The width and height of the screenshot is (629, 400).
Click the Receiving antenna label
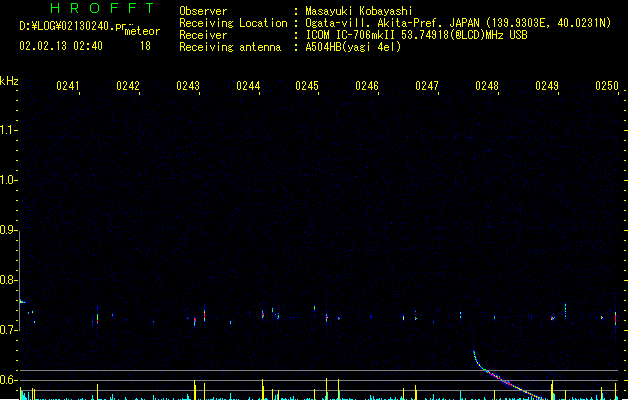[x=230, y=47]
